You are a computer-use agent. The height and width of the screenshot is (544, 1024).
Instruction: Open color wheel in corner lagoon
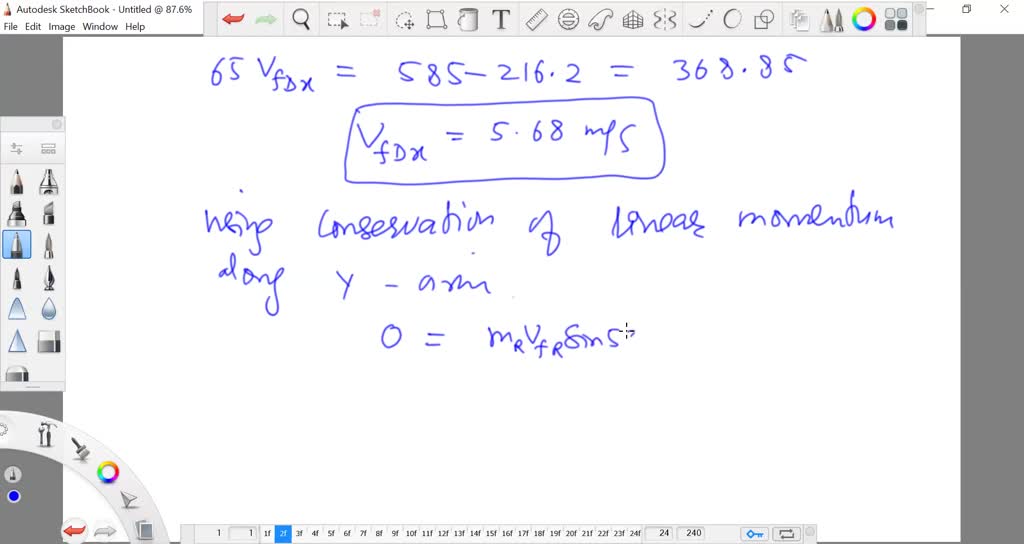pyautogui.click(x=108, y=472)
